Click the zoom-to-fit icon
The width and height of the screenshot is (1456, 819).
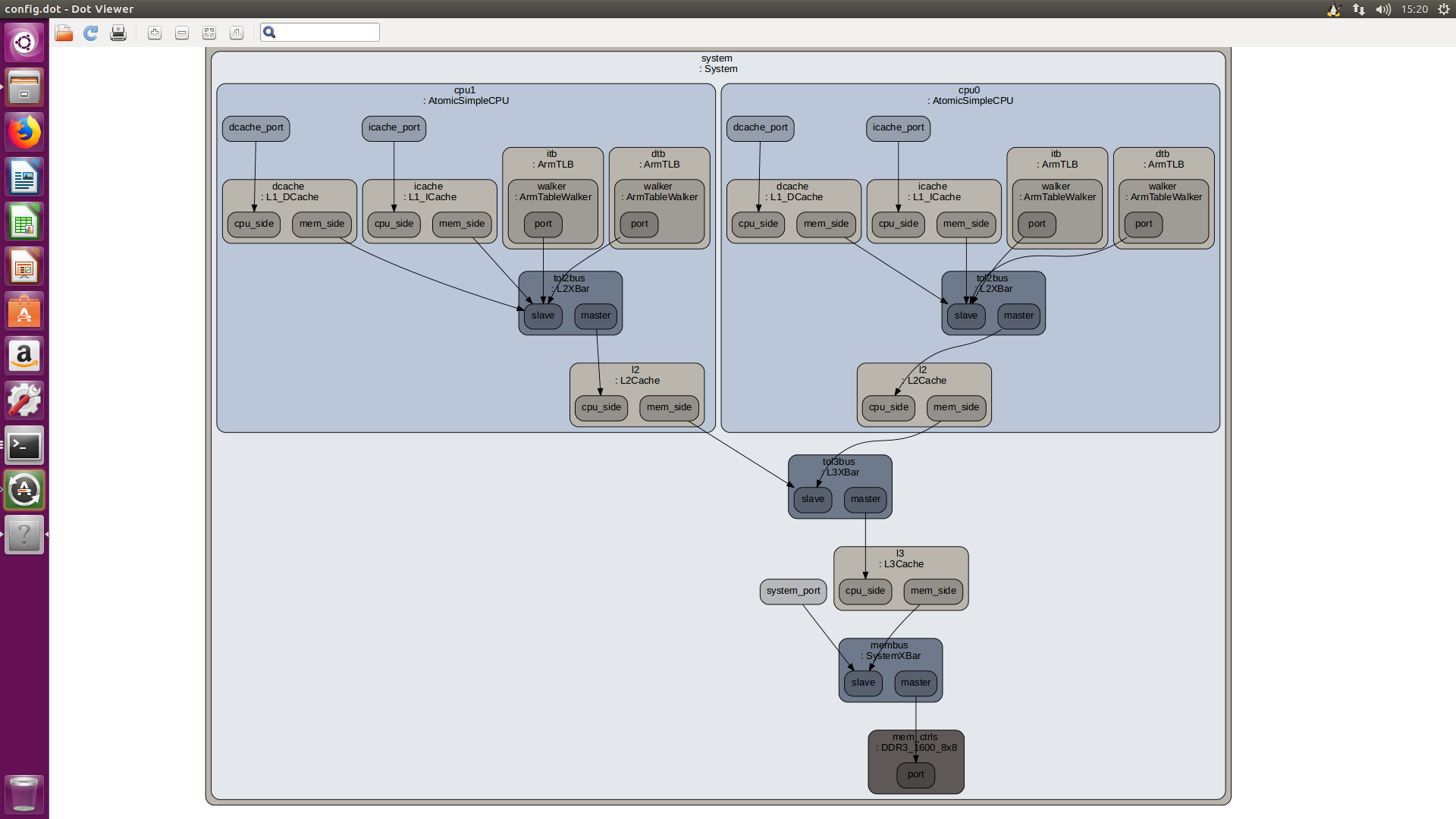[209, 33]
